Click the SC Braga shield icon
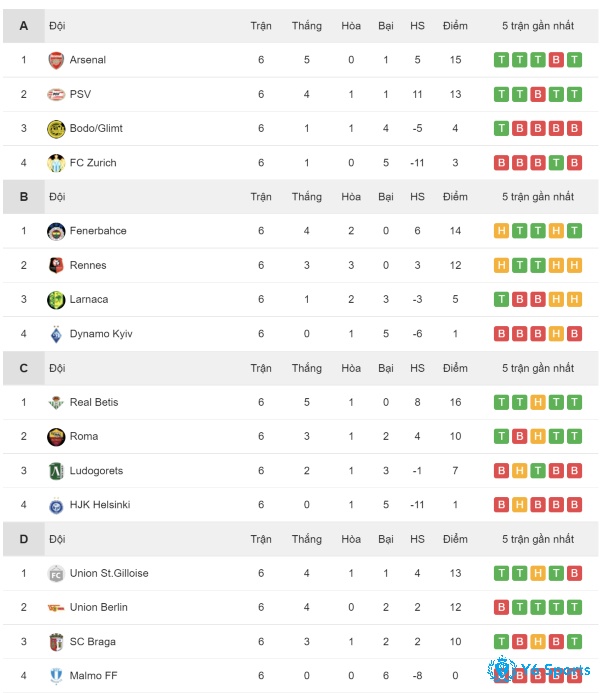This screenshot has width=600, height=693. click(56, 642)
